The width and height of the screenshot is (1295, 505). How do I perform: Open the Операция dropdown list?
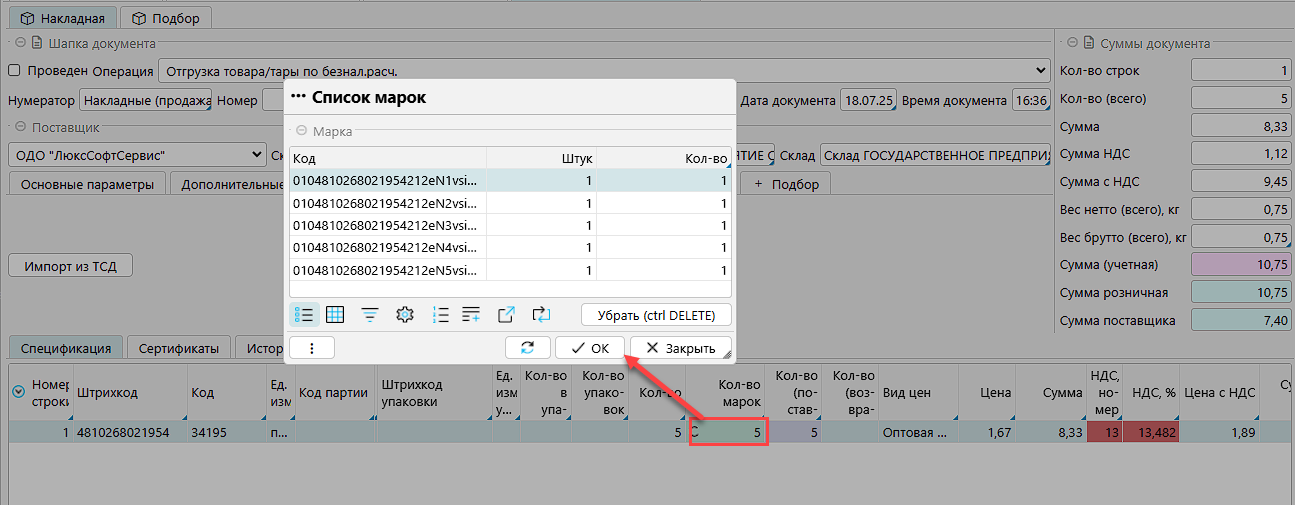coord(1039,71)
